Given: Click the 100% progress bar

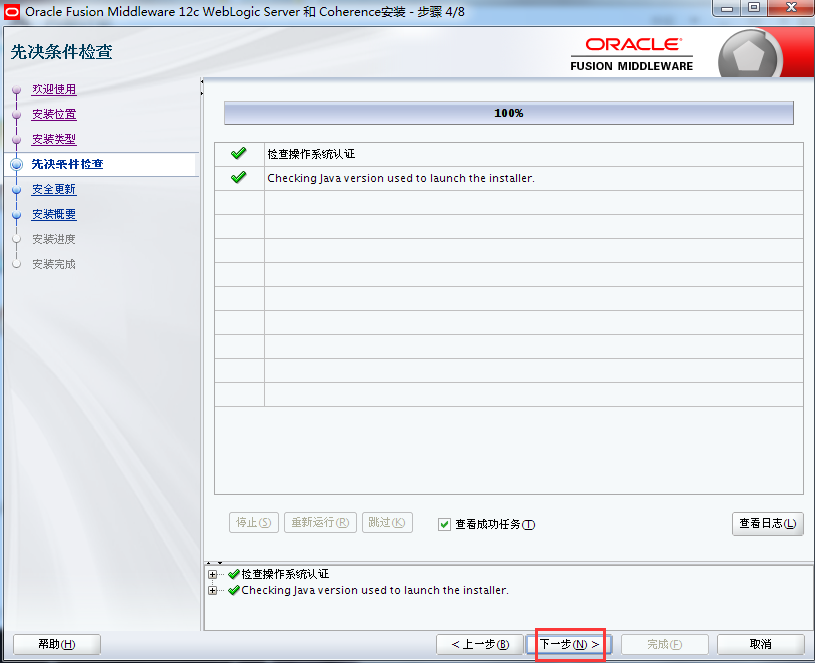Looking at the screenshot, I should pos(509,113).
